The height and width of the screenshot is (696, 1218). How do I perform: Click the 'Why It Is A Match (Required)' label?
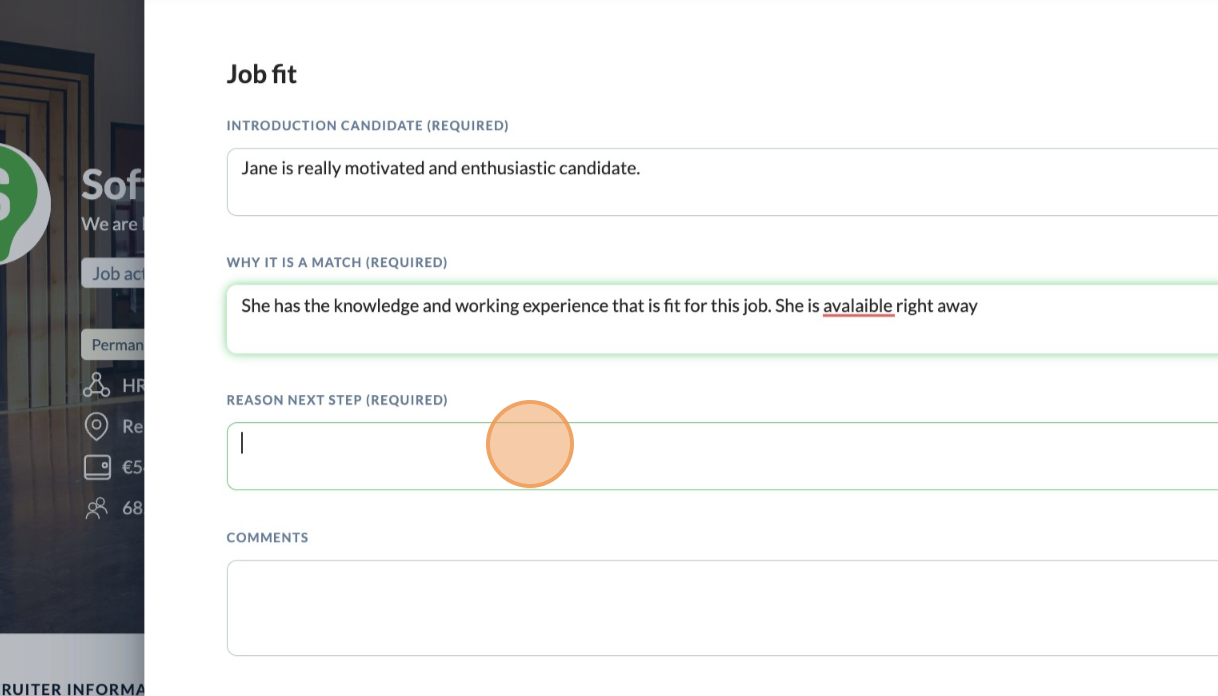tap(337, 263)
